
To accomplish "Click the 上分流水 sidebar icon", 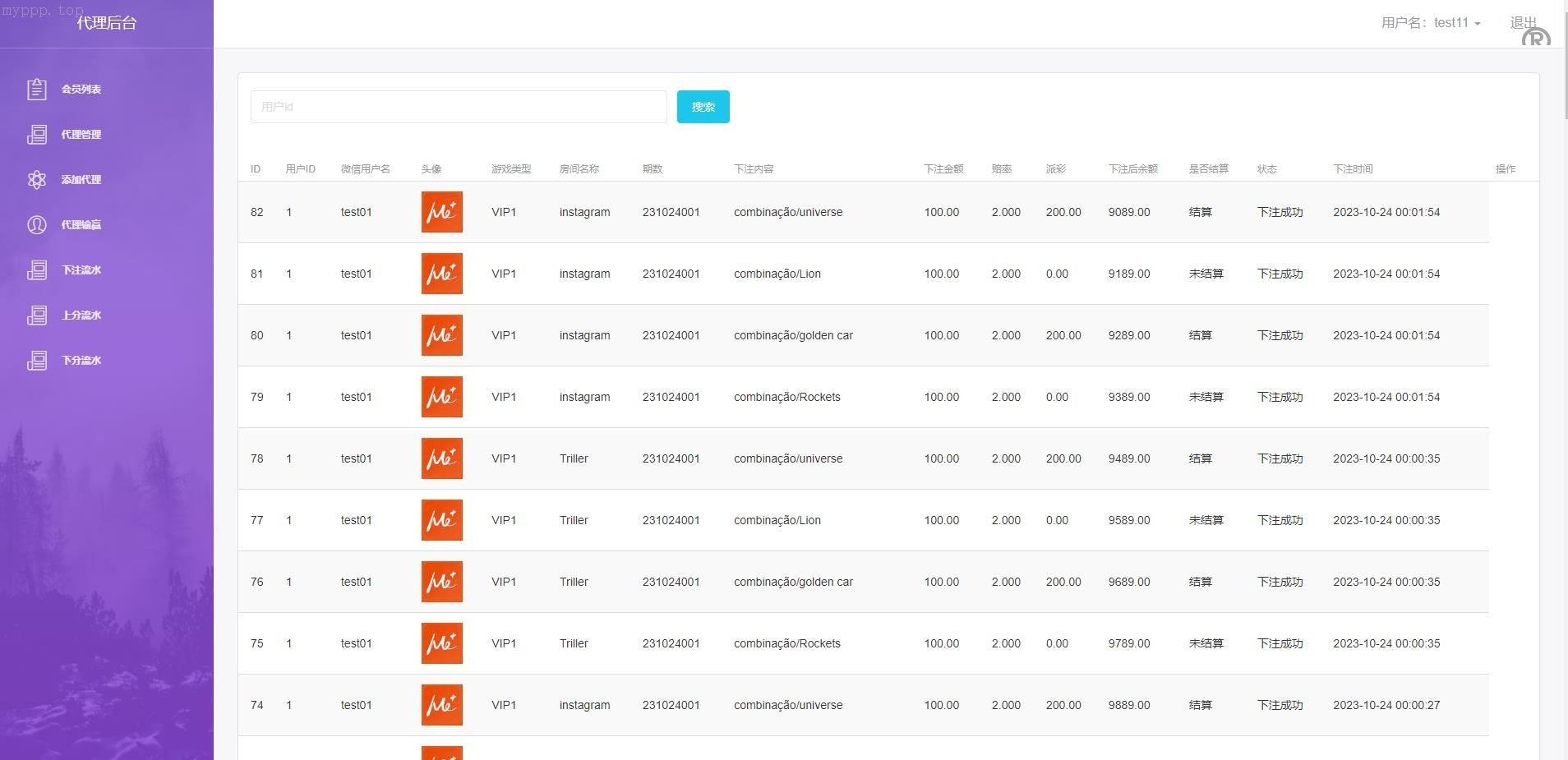I will pos(37,315).
